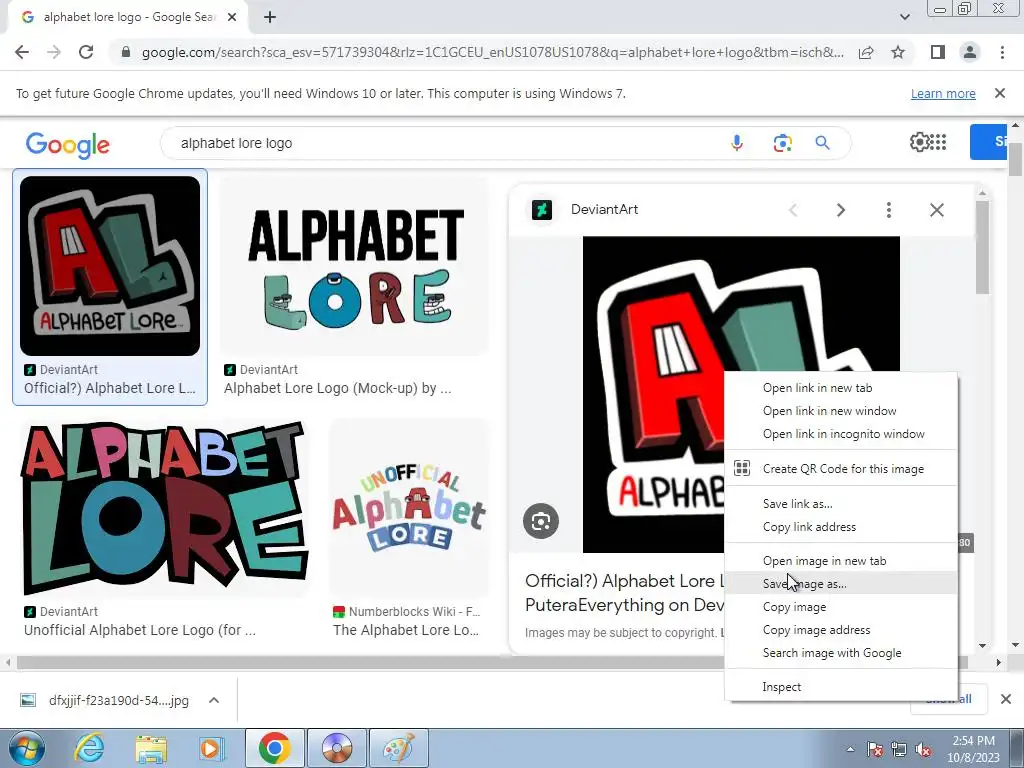
Task: Select Copy link address
Action: [x=841, y=526]
